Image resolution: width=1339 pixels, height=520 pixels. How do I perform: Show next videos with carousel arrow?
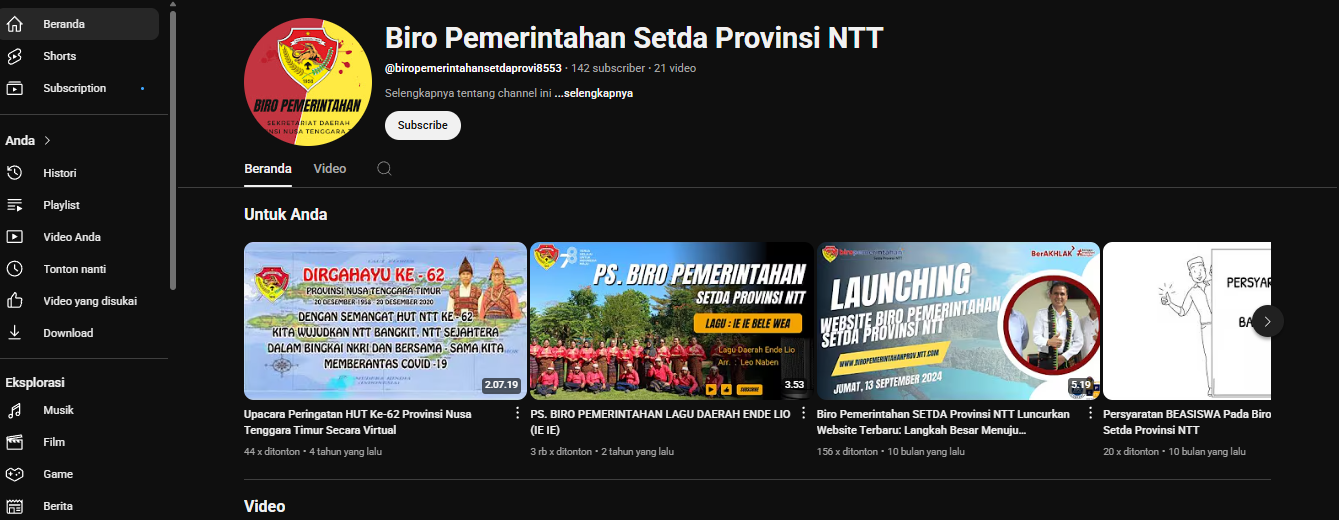(x=1267, y=321)
